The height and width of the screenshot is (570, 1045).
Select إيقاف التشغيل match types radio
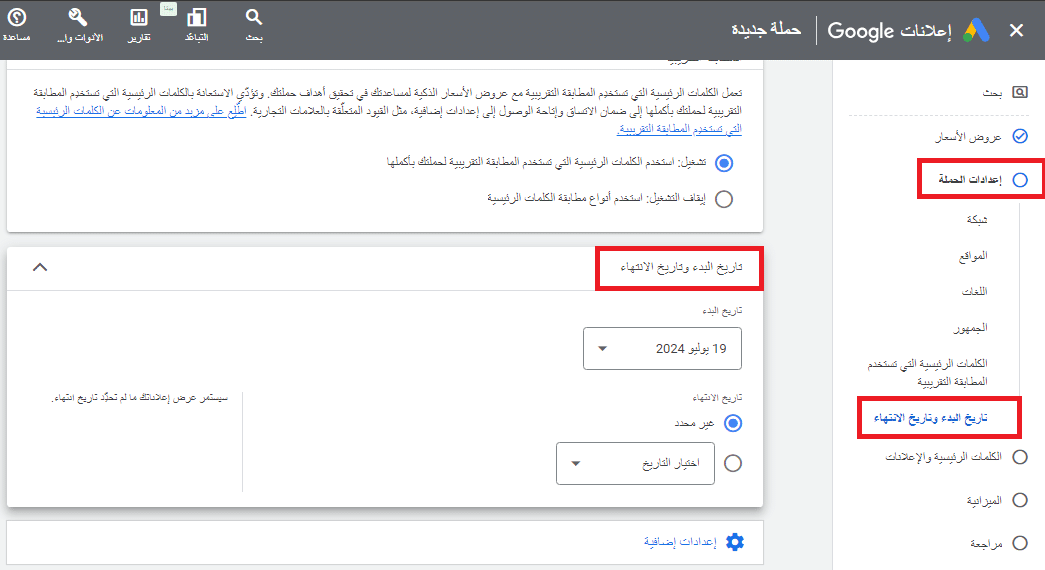(724, 199)
